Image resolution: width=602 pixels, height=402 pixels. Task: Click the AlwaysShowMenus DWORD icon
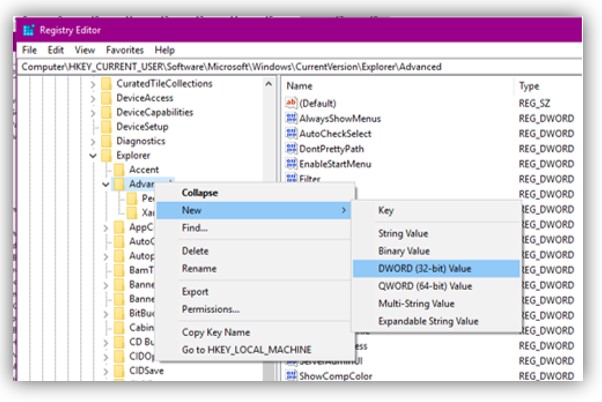click(x=291, y=118)
